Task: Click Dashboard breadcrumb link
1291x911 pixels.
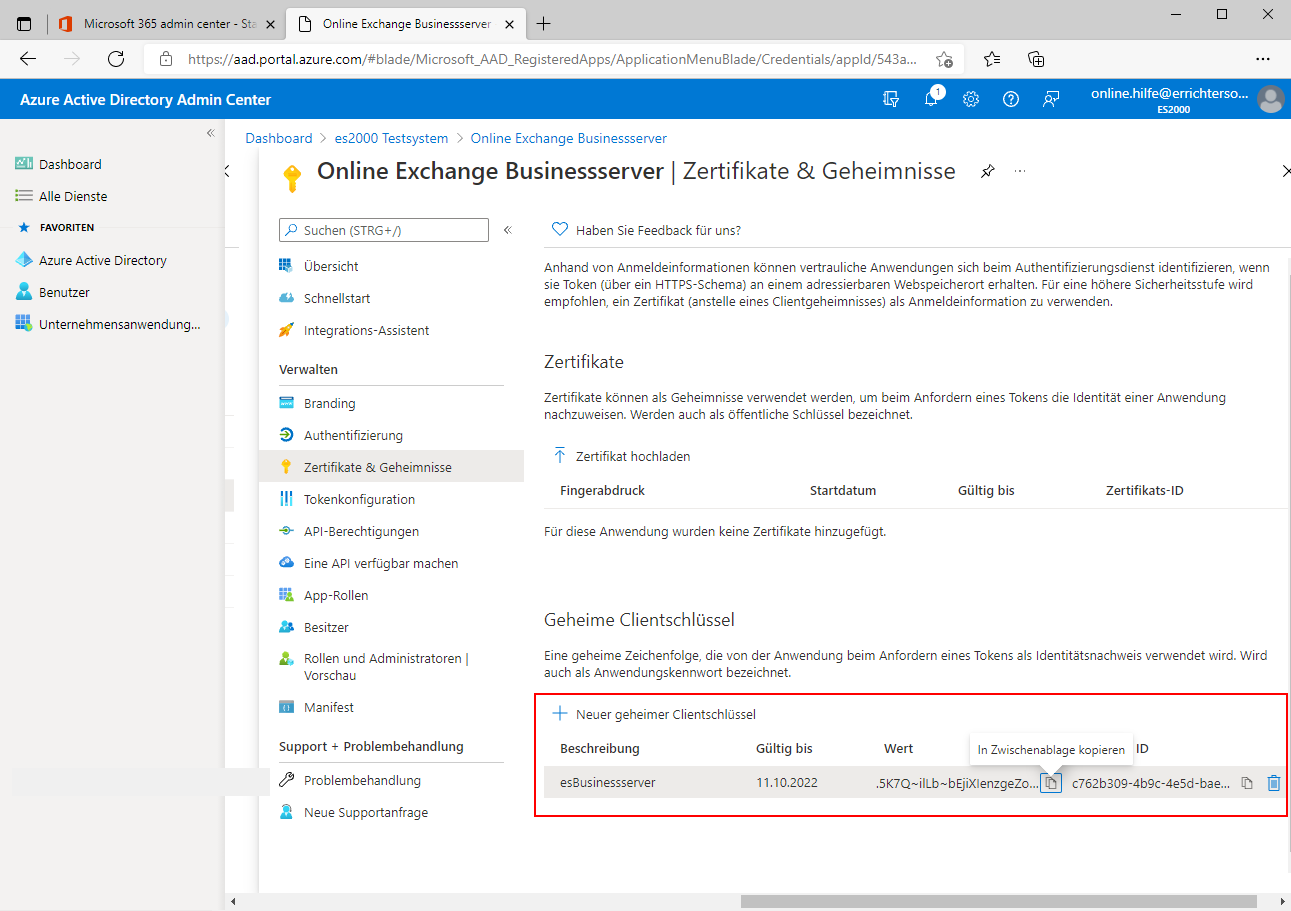Action: click(x=279, y=138)
